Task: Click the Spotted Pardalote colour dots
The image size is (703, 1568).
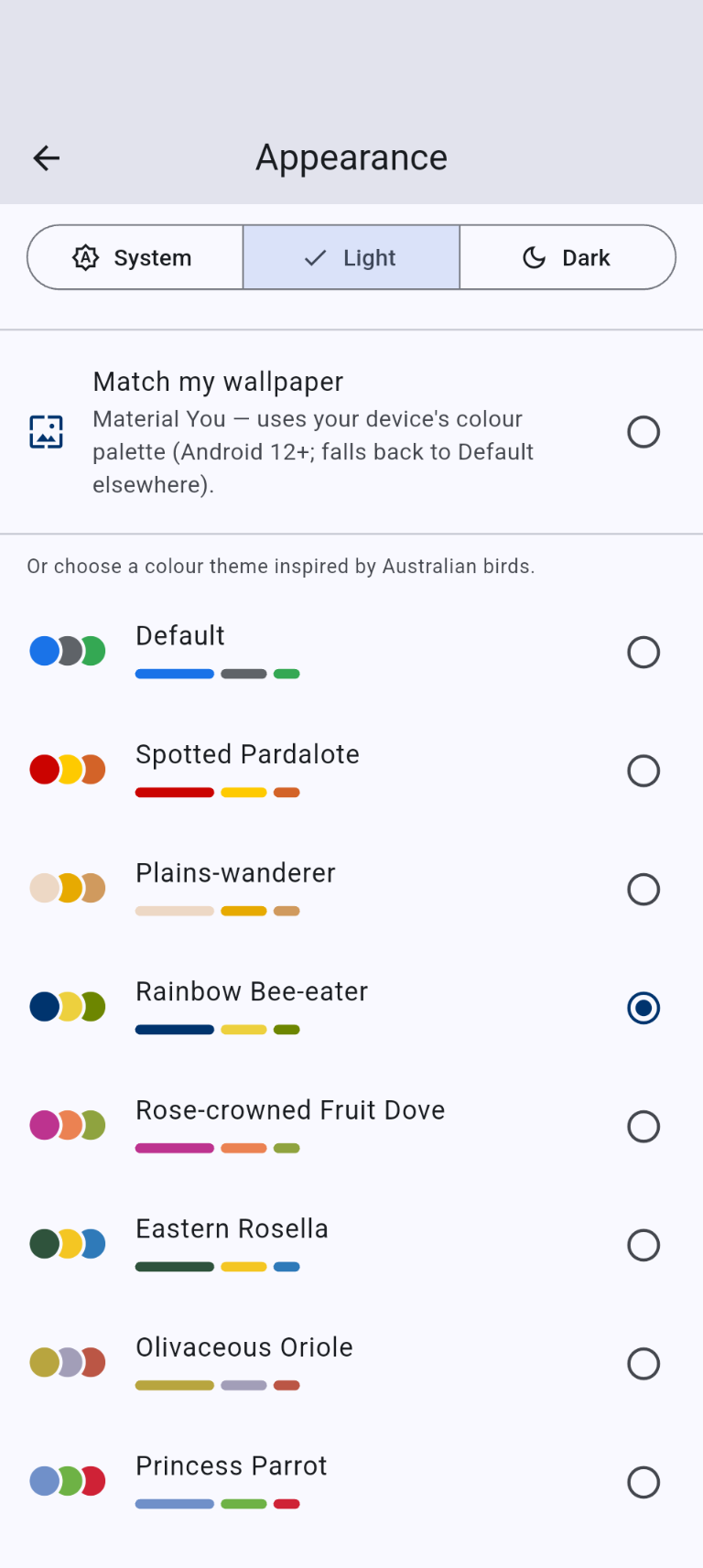Action: click(x=68, y=770)
